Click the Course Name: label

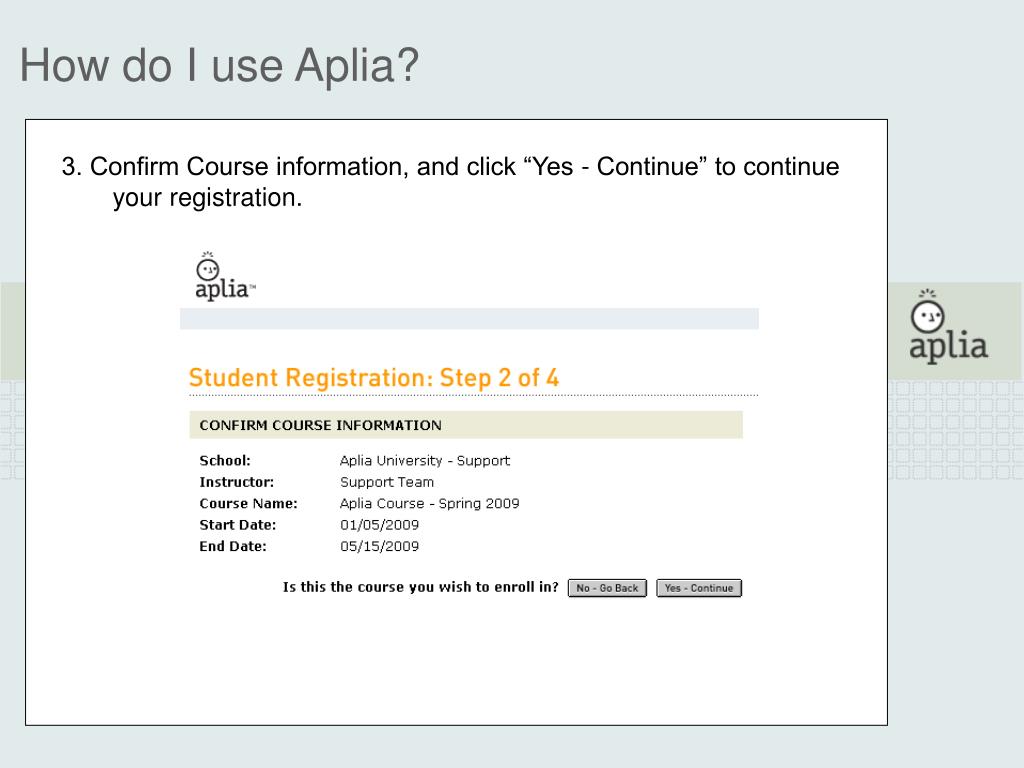point(248,504)
